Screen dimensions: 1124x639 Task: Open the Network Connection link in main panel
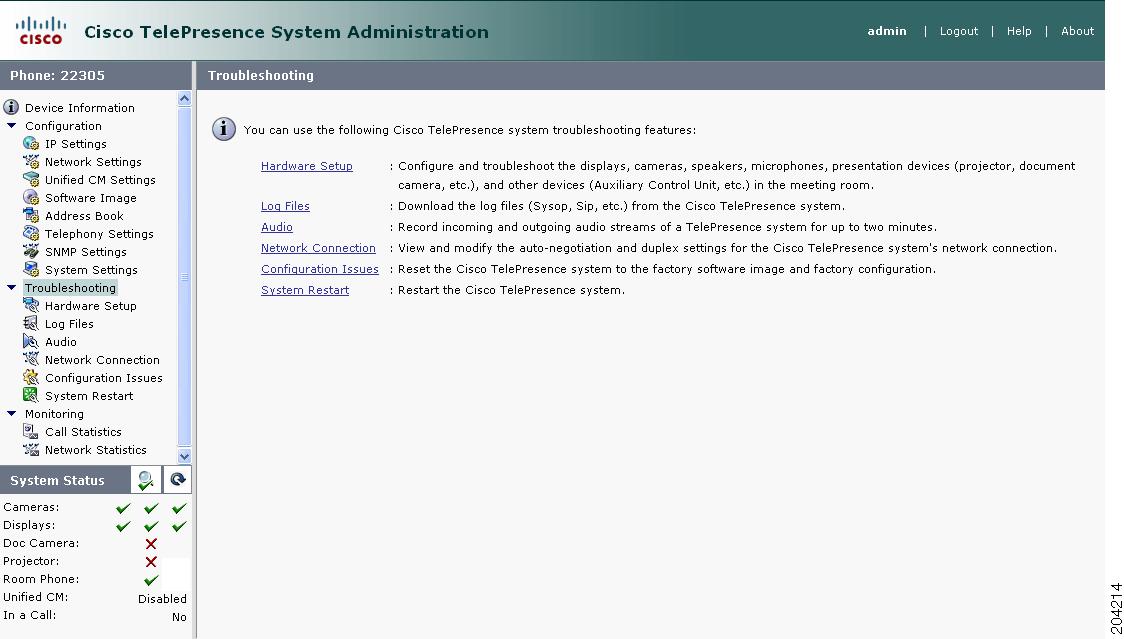tap(318, 247)
